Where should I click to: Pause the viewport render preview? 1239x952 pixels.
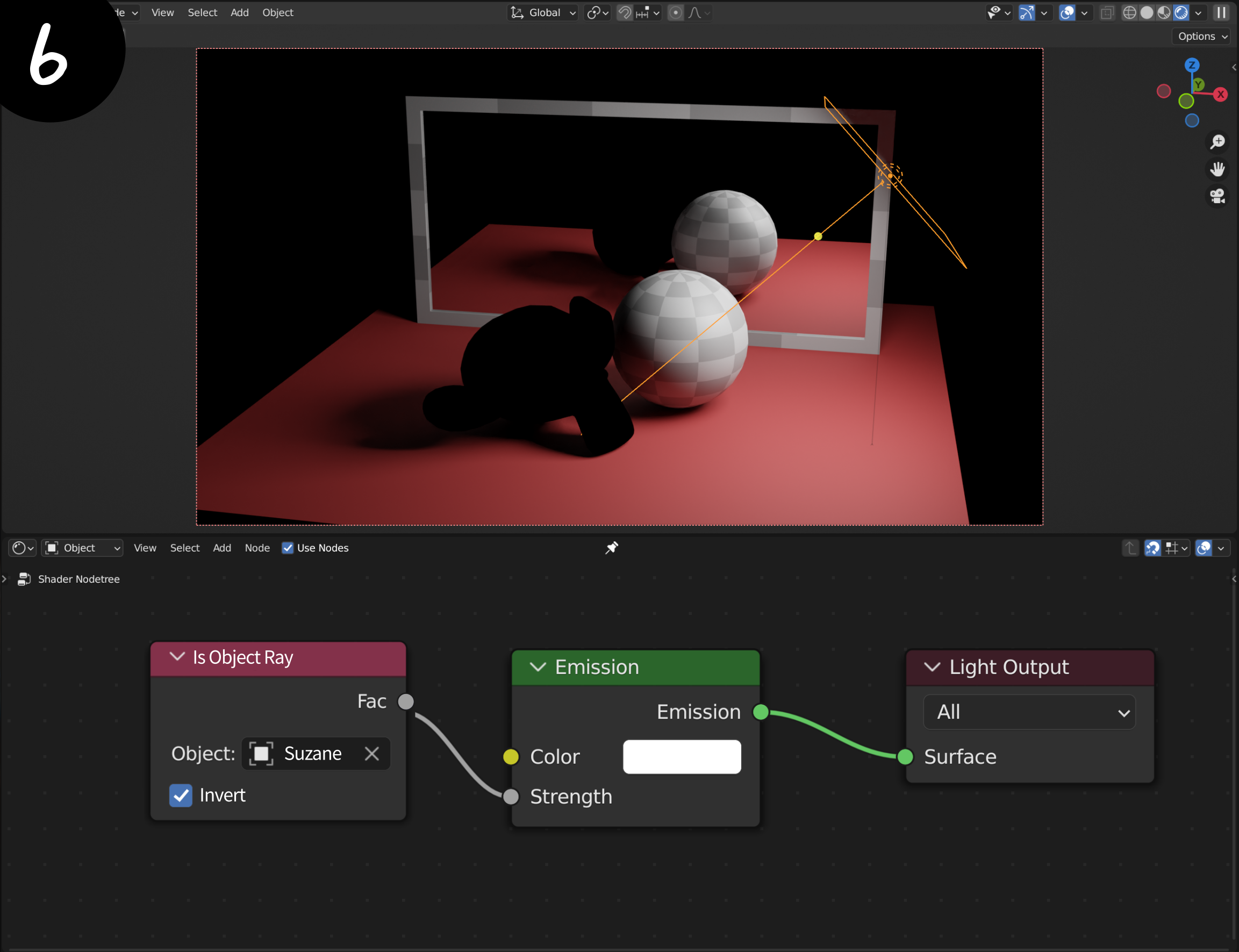1221,12
